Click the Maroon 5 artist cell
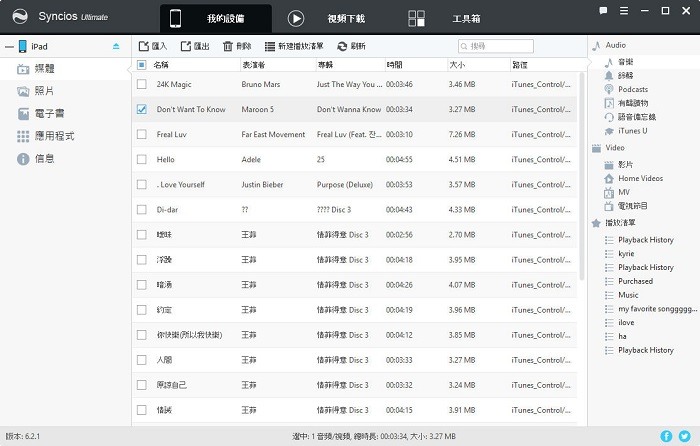The image size is (700, 446). coord(258,109)
